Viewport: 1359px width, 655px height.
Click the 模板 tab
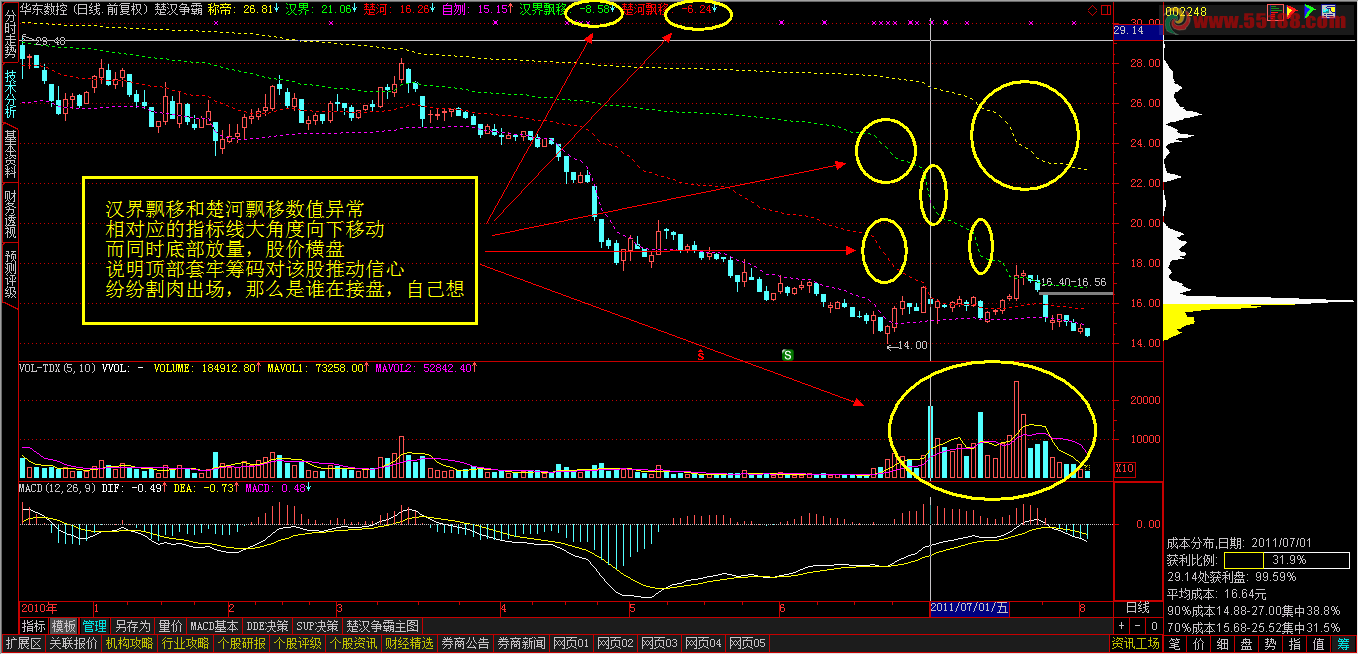point(64,626)
